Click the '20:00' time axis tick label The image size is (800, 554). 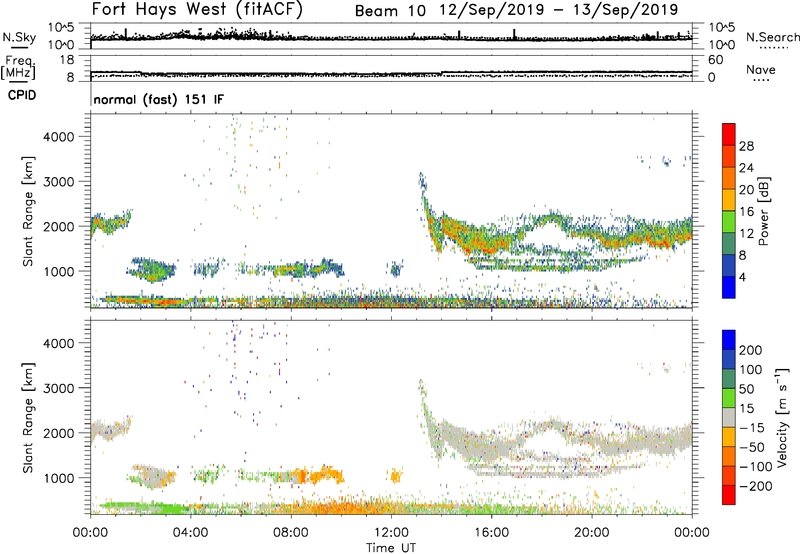[592, 533]
